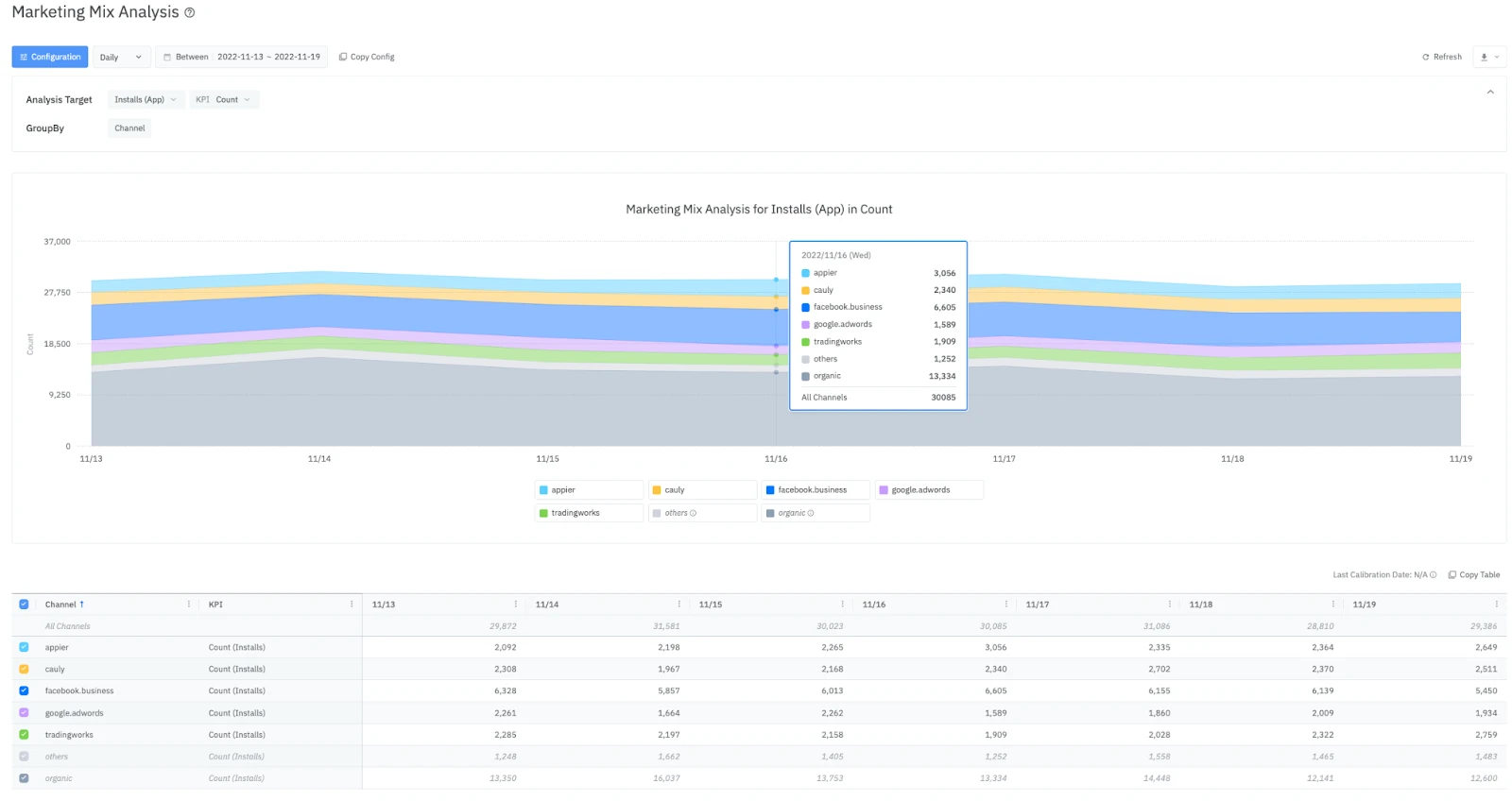Click the info icon next to Last Calibration Date
The height and width of the screenshot is (801, 1512).
pos(1434,574)
